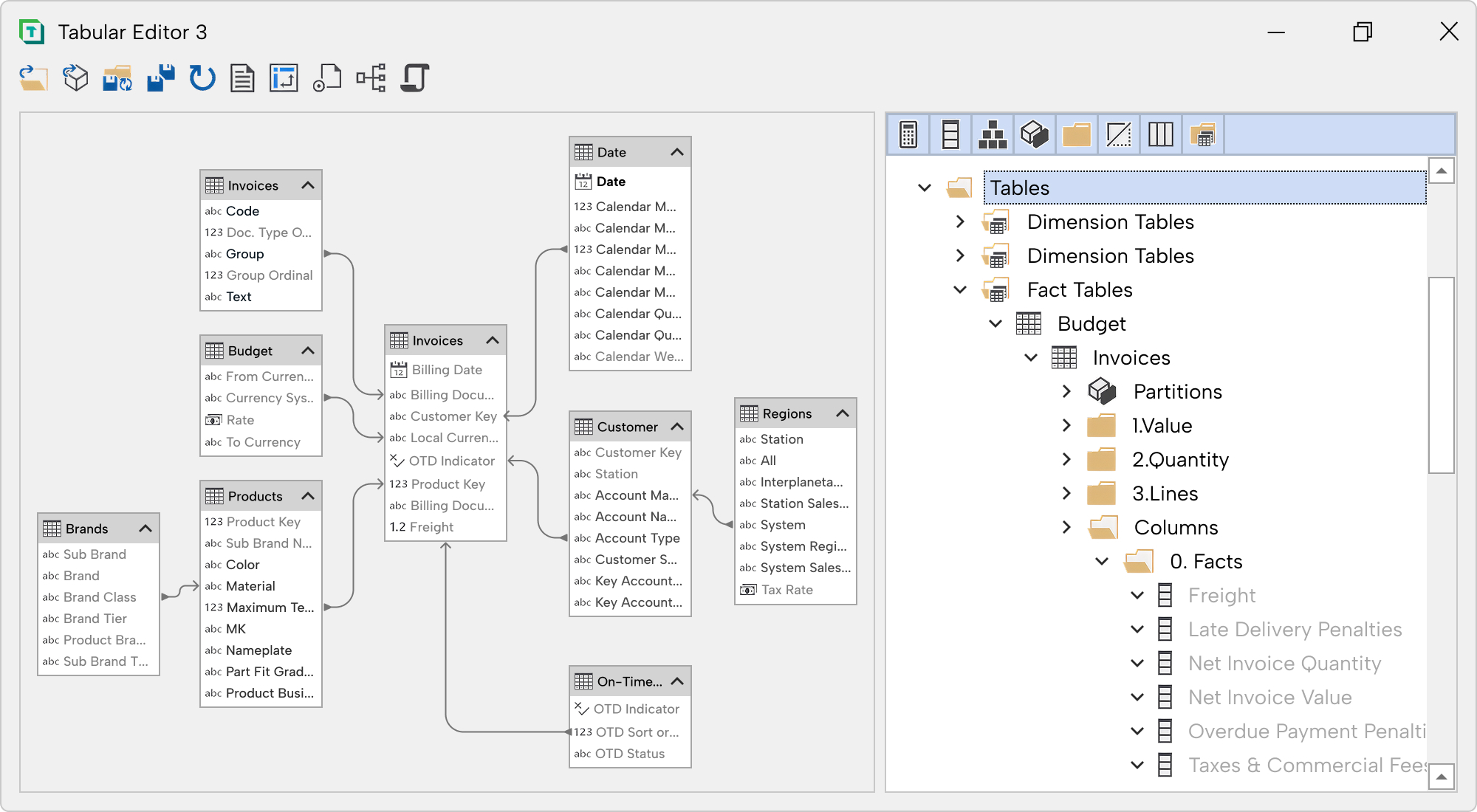Click the script page toolbar icon

click(x=327, y=78)
